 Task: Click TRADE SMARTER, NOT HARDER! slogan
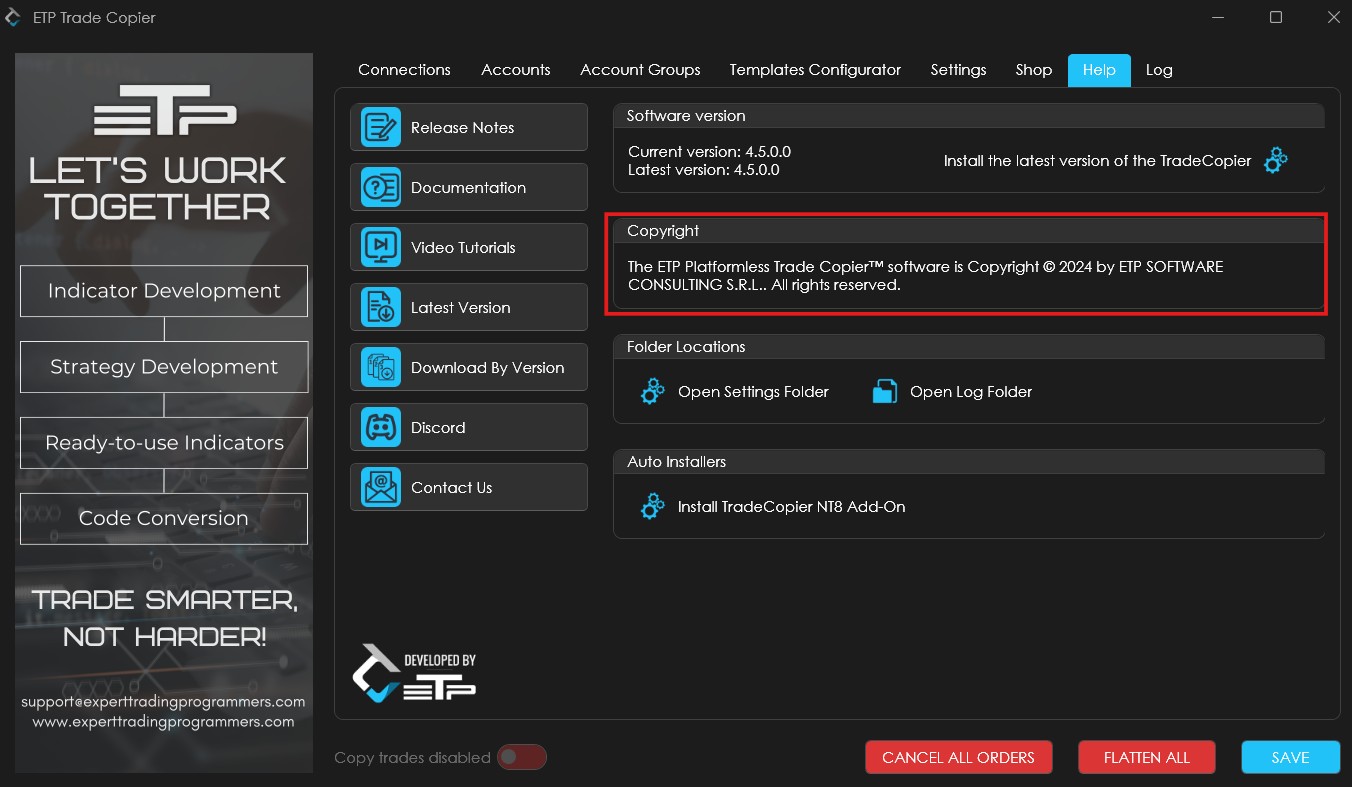click(164, 618)
